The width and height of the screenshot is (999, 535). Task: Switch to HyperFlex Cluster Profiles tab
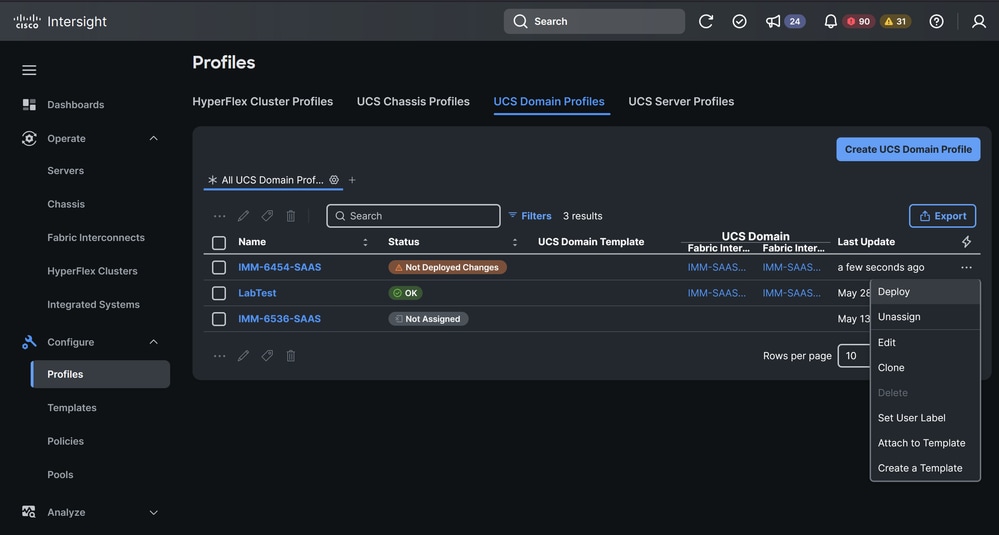pos(262,101)
